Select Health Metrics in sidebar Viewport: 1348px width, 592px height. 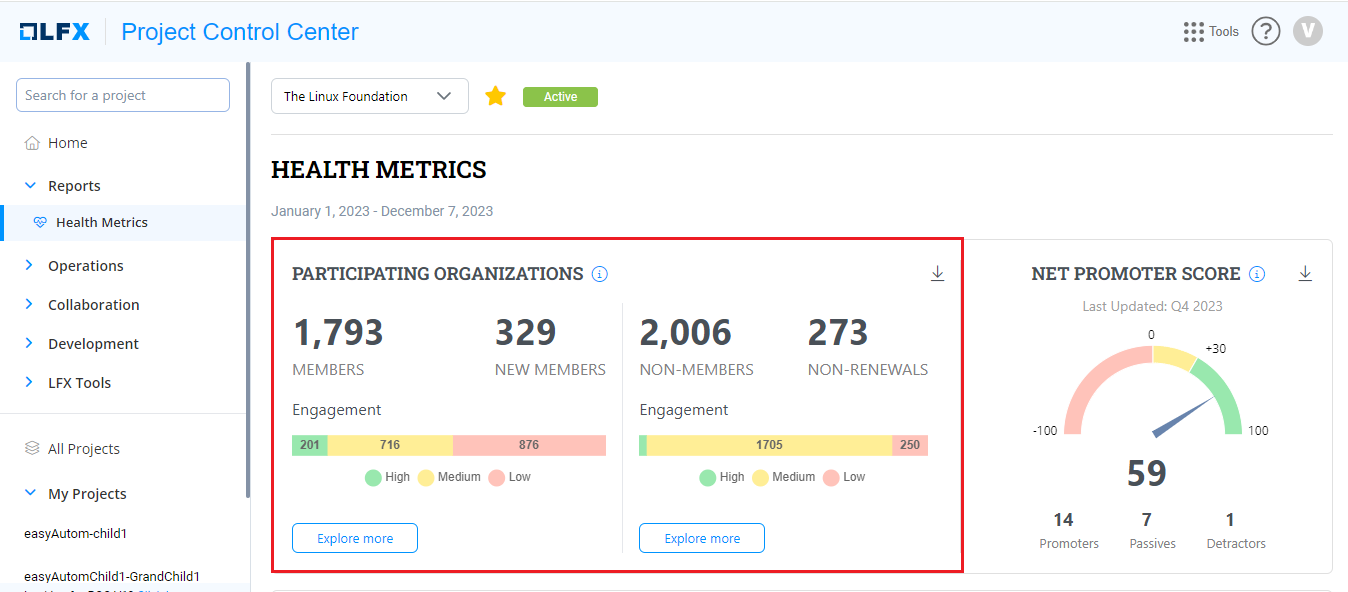click(101, 223)
